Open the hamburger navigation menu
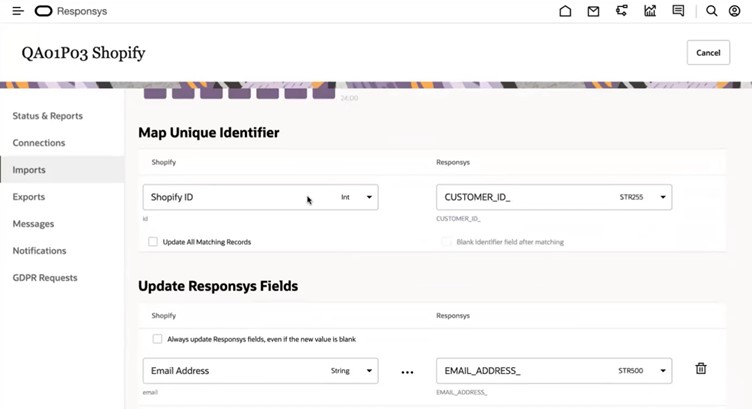This screenshot has width=752, height=409. coord(18,11)
